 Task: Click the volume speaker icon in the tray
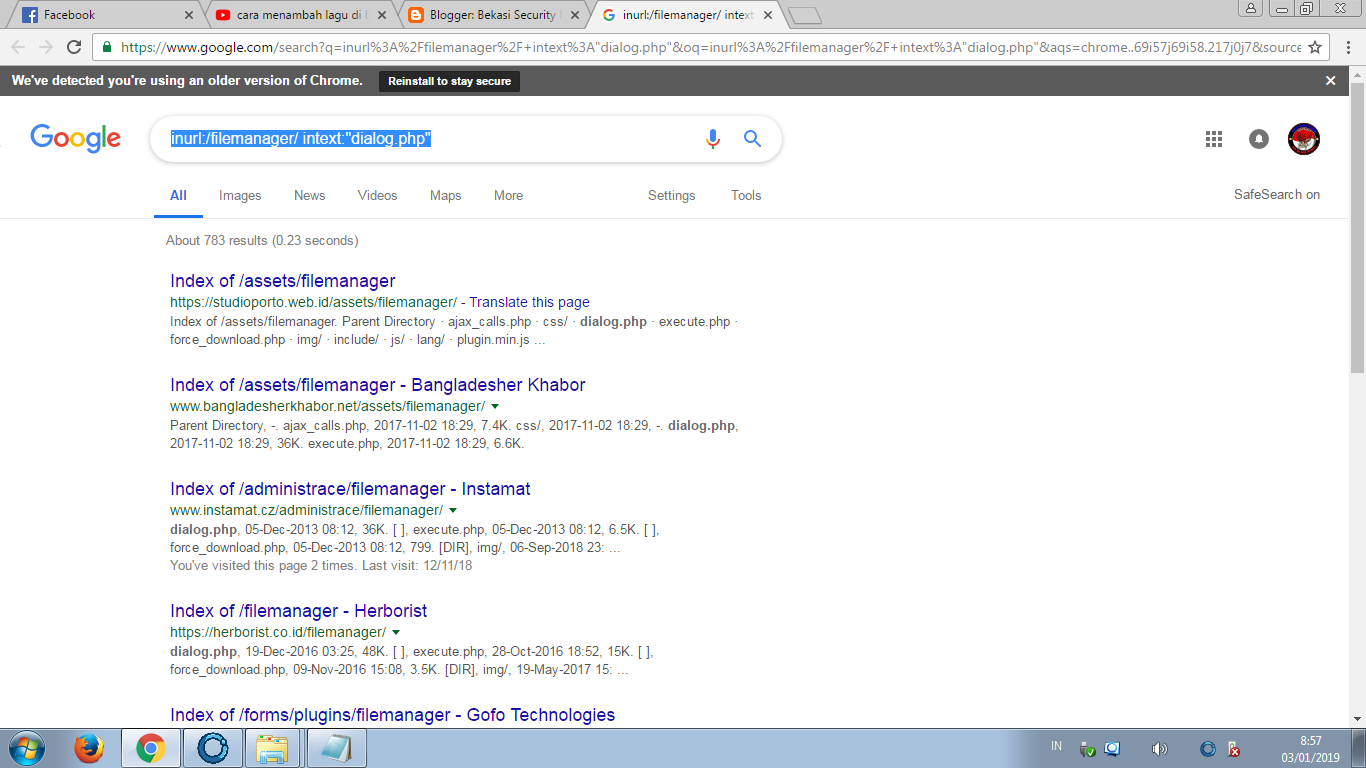1160,749
